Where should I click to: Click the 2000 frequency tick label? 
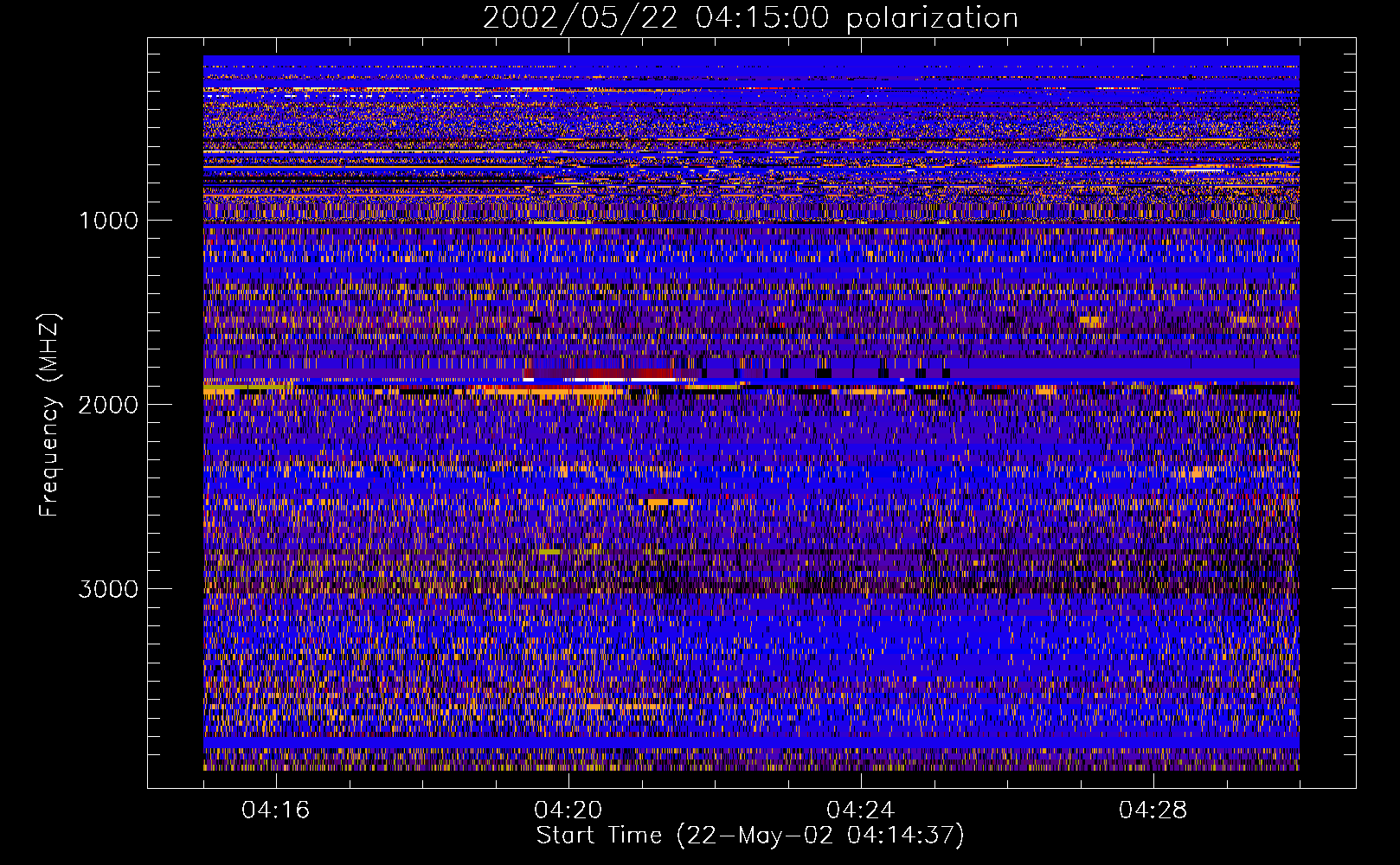click(108, 405)
